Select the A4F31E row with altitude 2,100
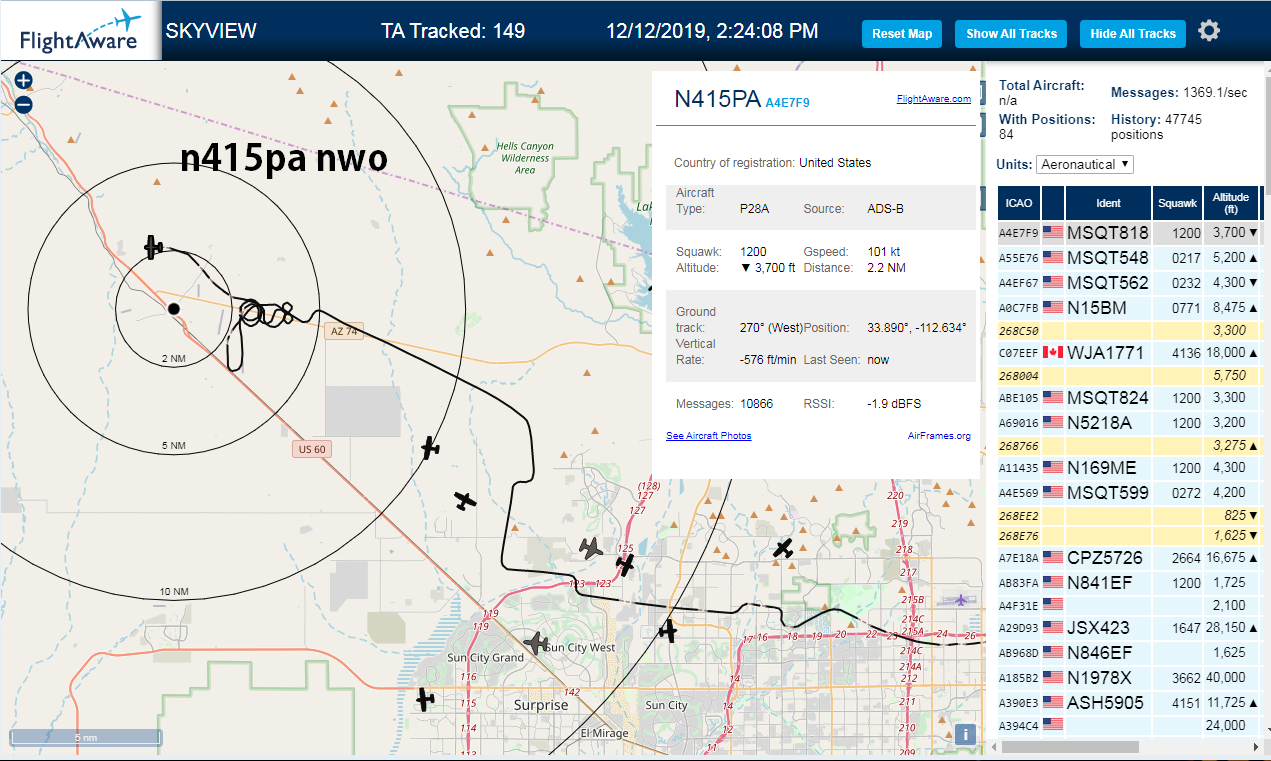The image size is (1271, 761). [1129, 605]
